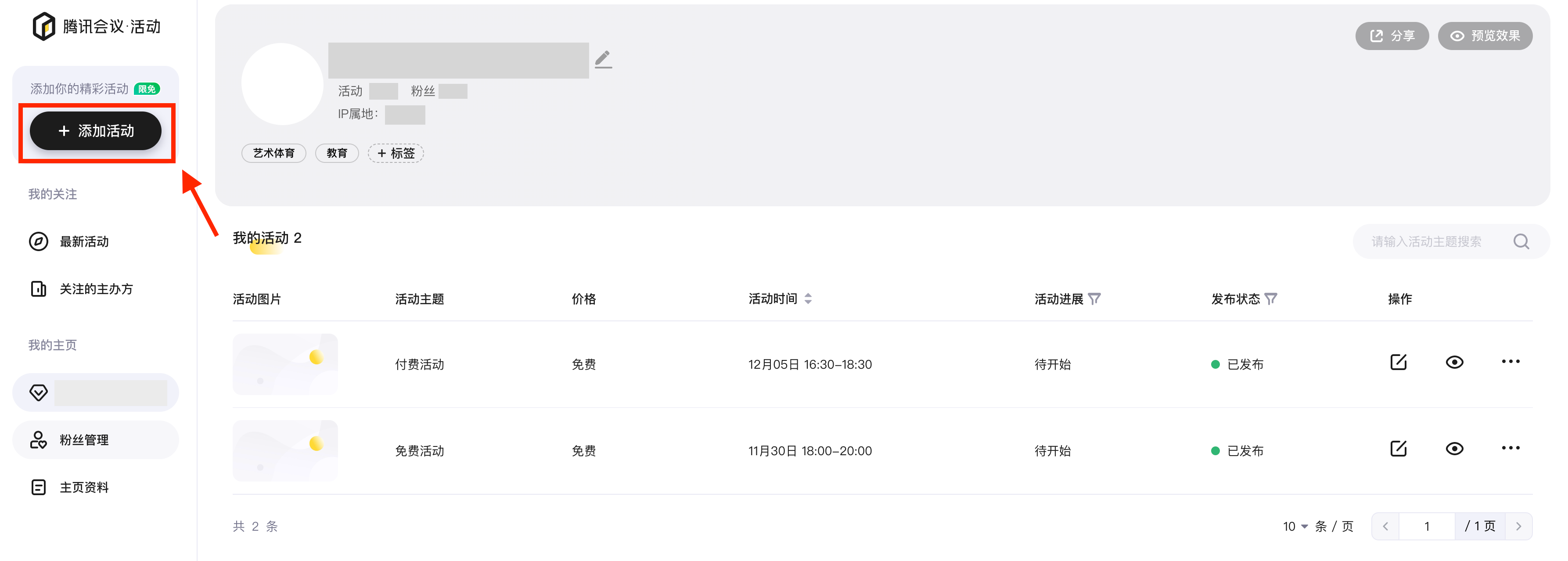Click the search magnifier icon
1568x561 pixels.
(x=1521, y=241)
